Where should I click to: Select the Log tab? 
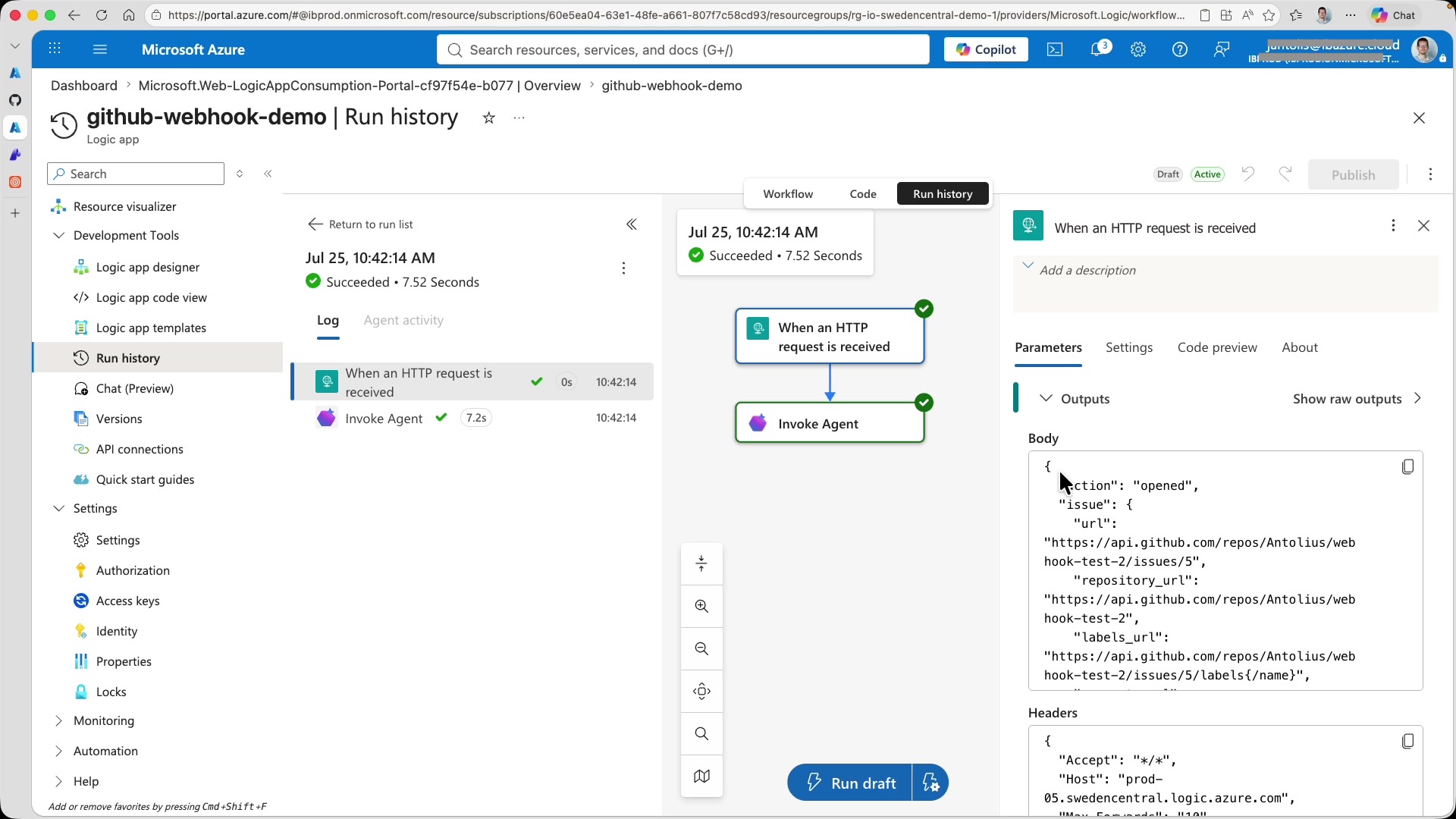[x=328, y=321]
